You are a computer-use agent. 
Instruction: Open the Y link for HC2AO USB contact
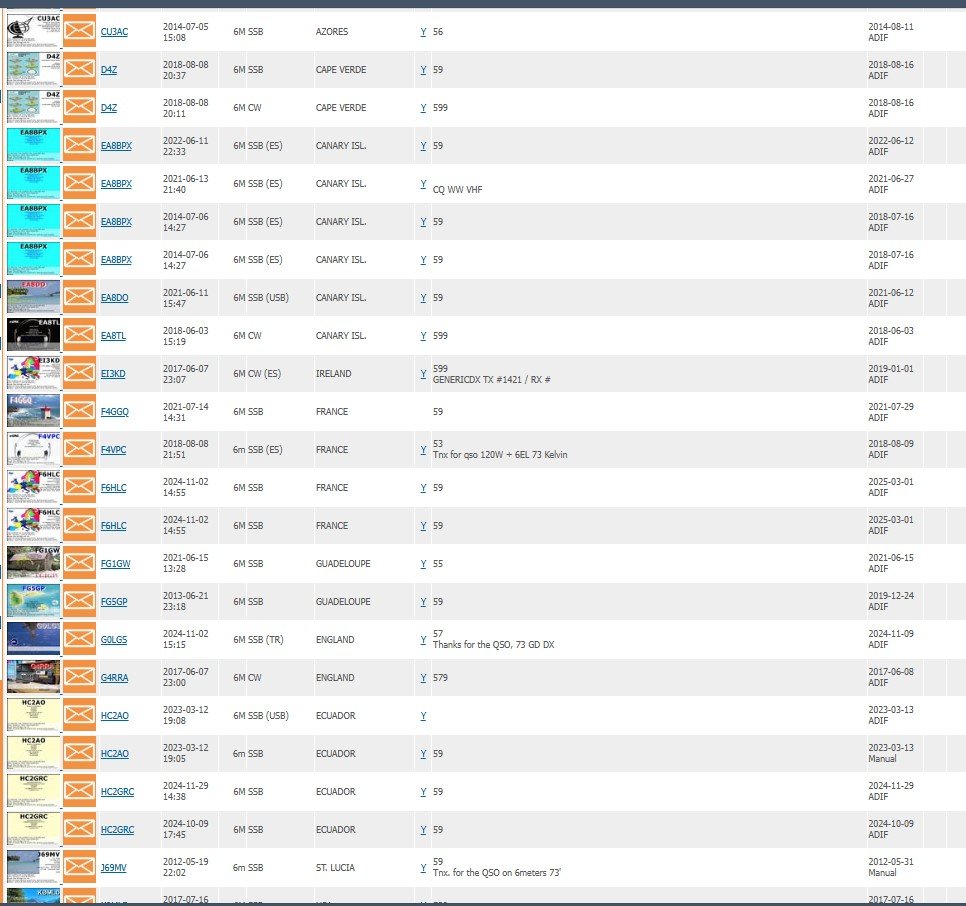tap(423, 716)
